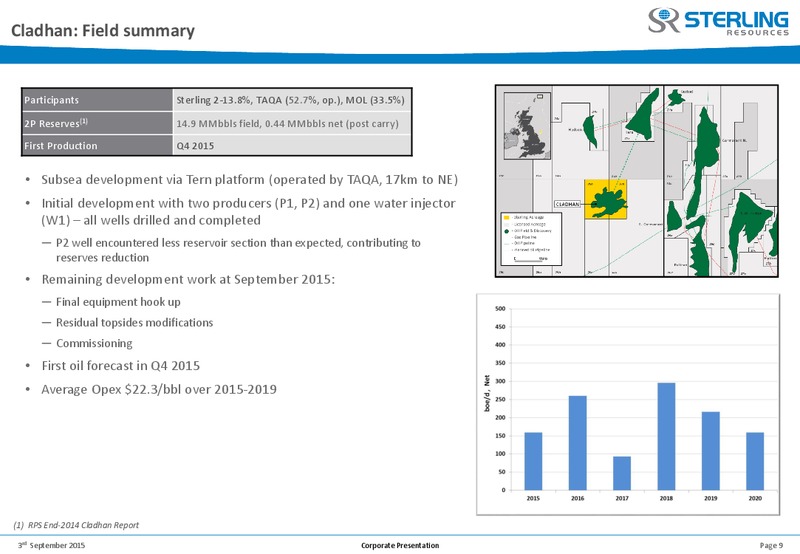The height and width of the screenshot is (554, 800).
Task: Click the '500' y-axis label
Action: pos(500,309)
